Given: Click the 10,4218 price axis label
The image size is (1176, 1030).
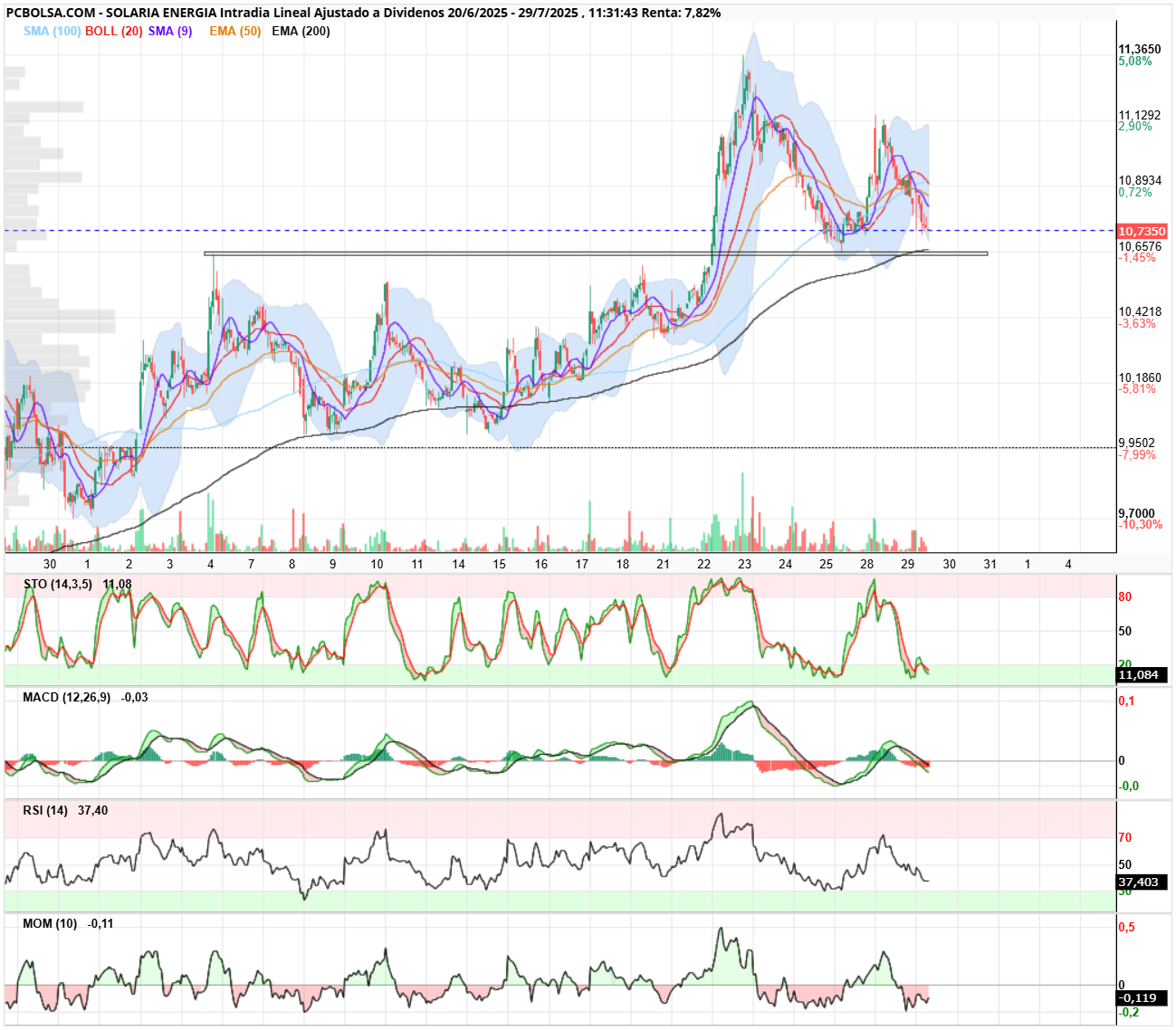Looking at the screenshot, I should coord(1140,312).
